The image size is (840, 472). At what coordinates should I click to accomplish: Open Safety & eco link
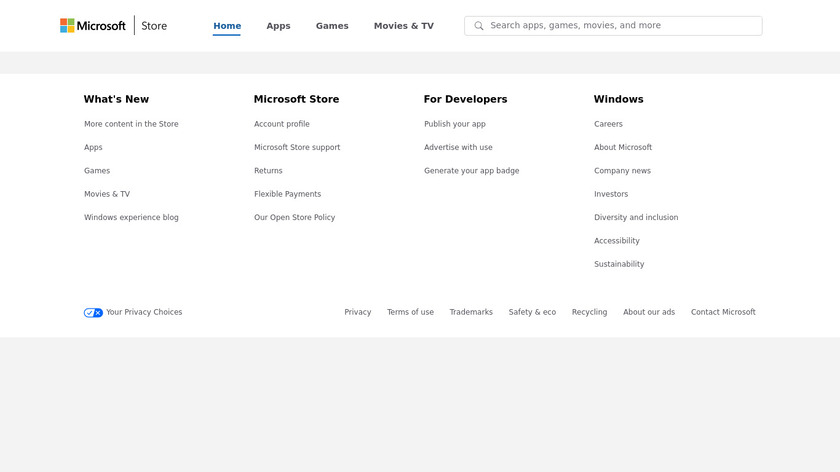click(532, 312)
